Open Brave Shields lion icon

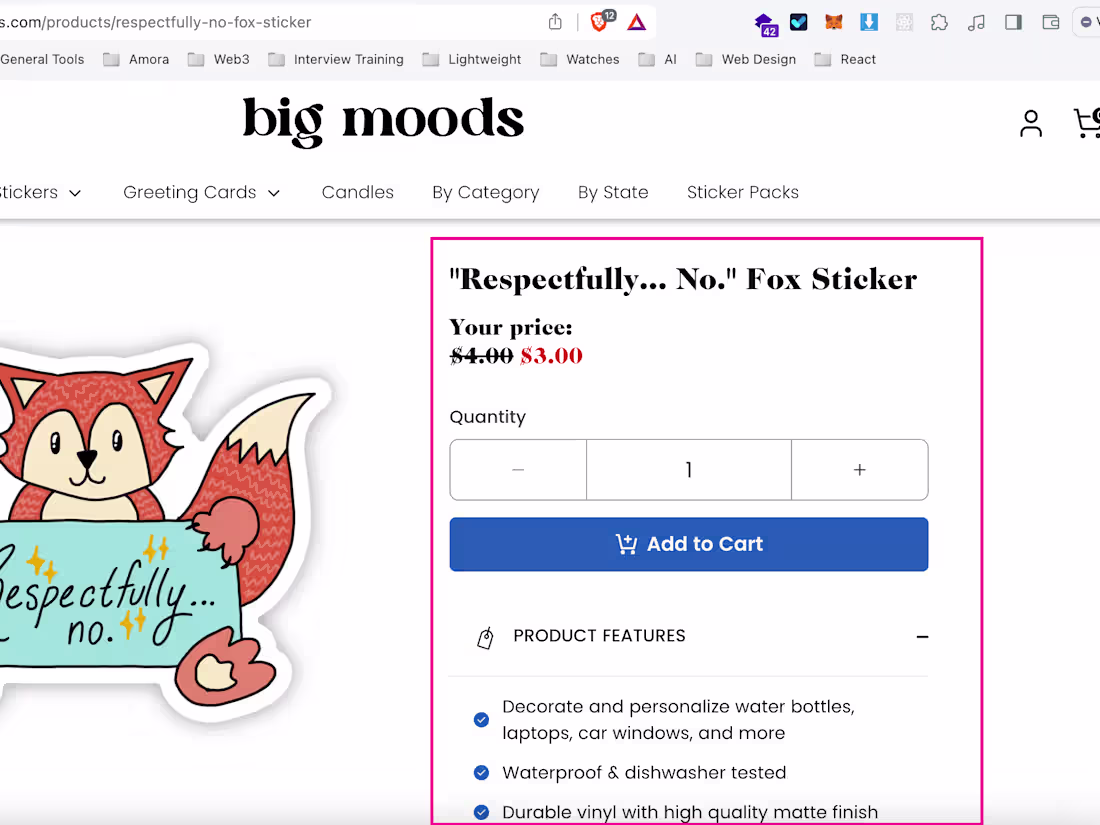pyautogui.click(x=600, y=22)
